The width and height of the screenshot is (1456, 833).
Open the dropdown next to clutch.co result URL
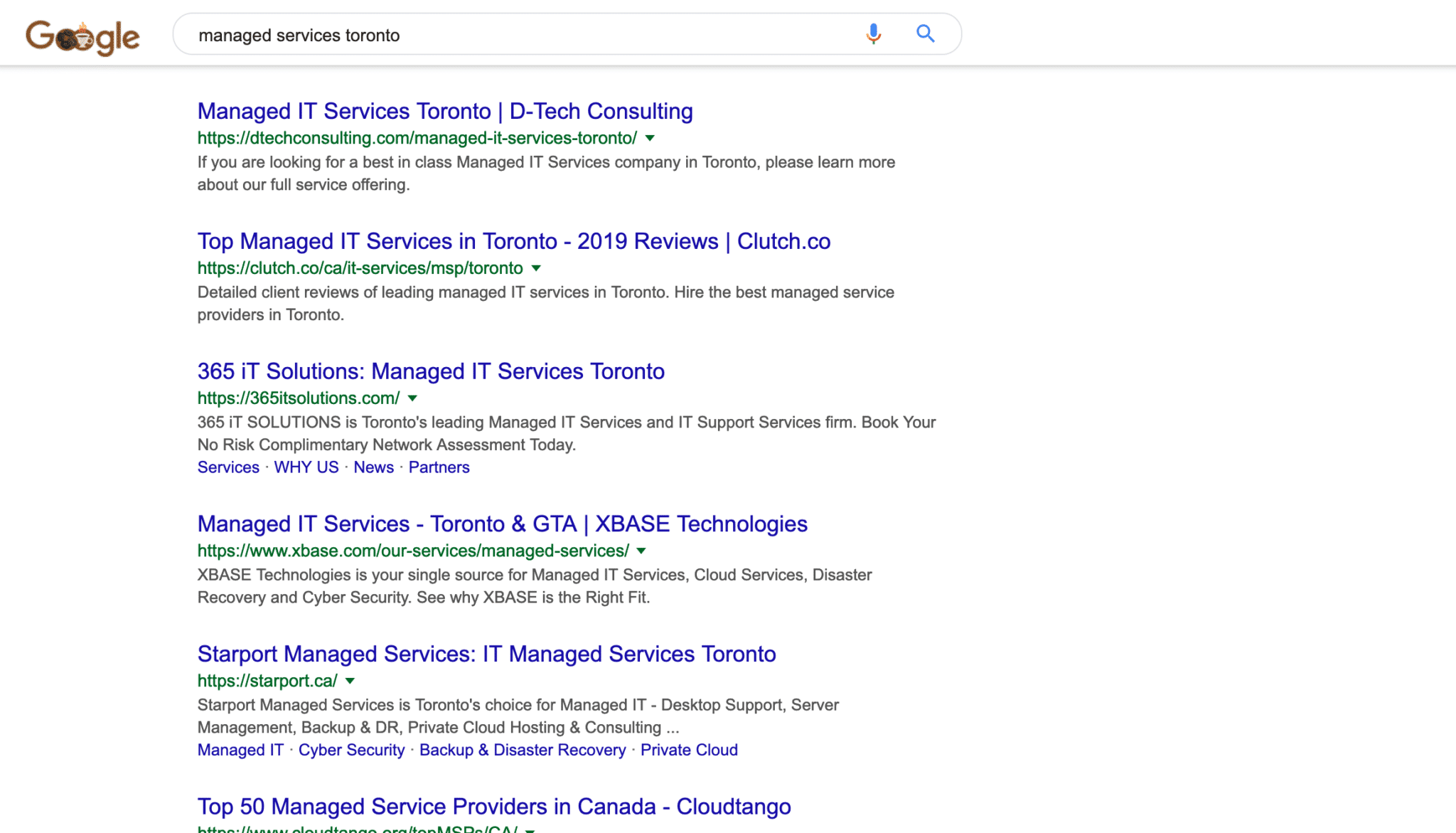(536, 269)
